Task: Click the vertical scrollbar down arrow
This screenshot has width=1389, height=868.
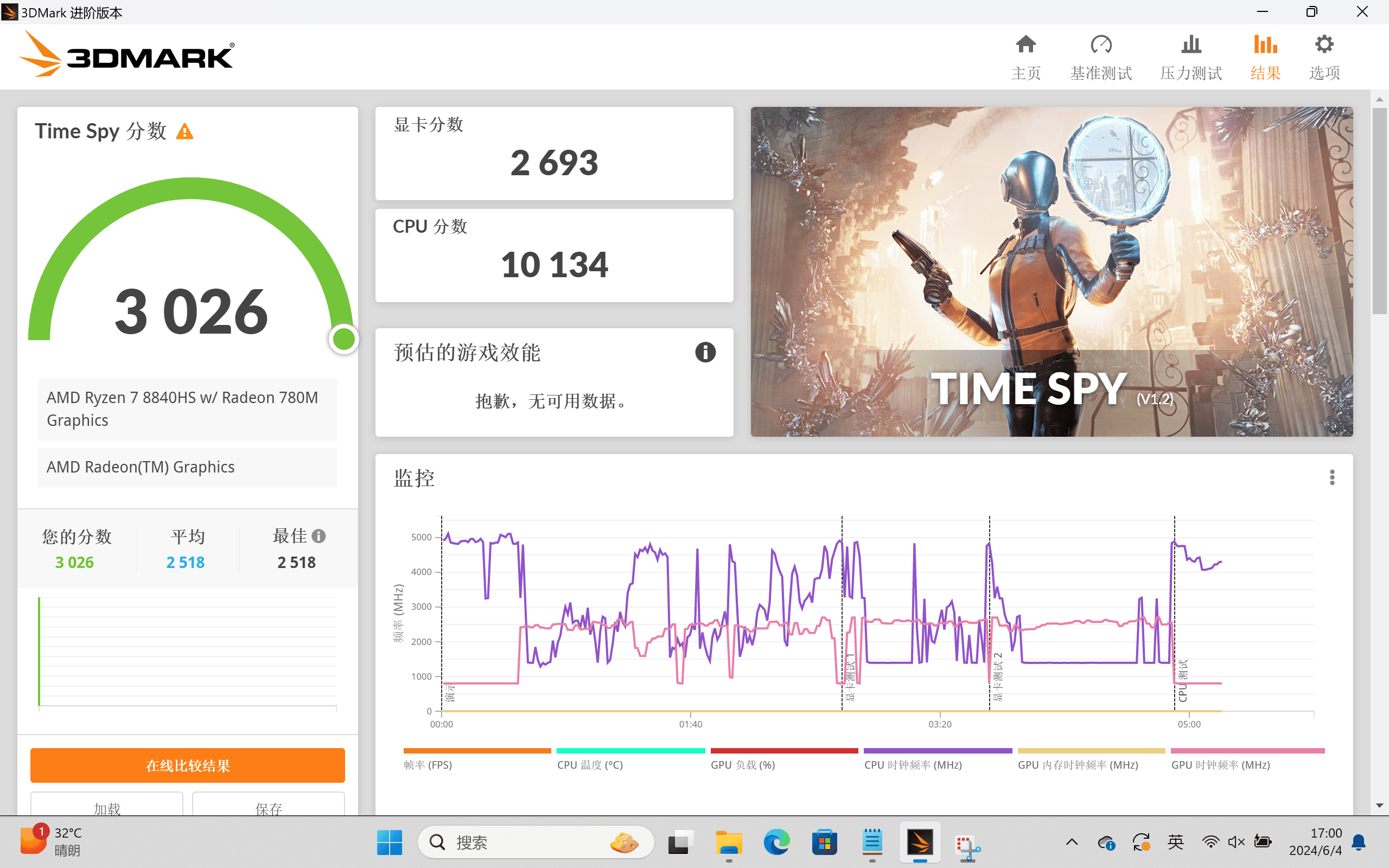Action: (1379, 806)
